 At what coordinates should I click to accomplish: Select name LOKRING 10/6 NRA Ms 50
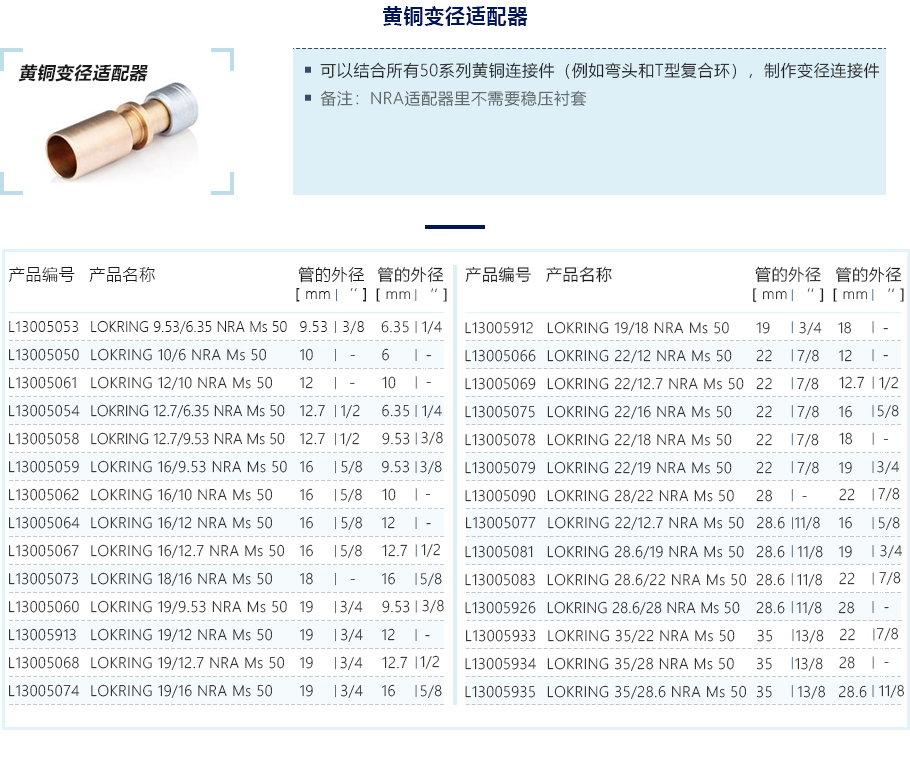pyautogui.click(x=178, y=355)
